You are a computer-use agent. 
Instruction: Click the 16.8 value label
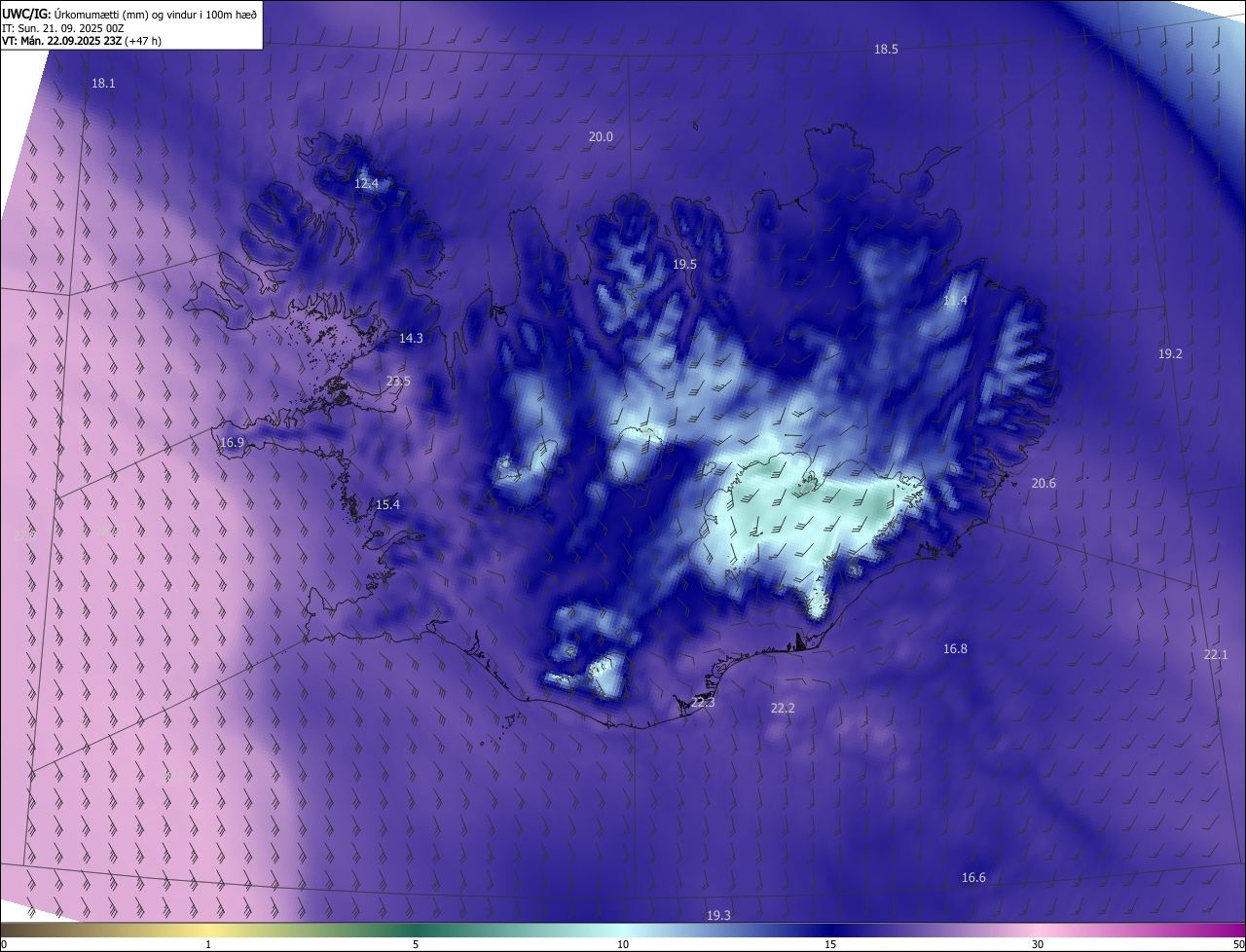click(x=955, y=649)
